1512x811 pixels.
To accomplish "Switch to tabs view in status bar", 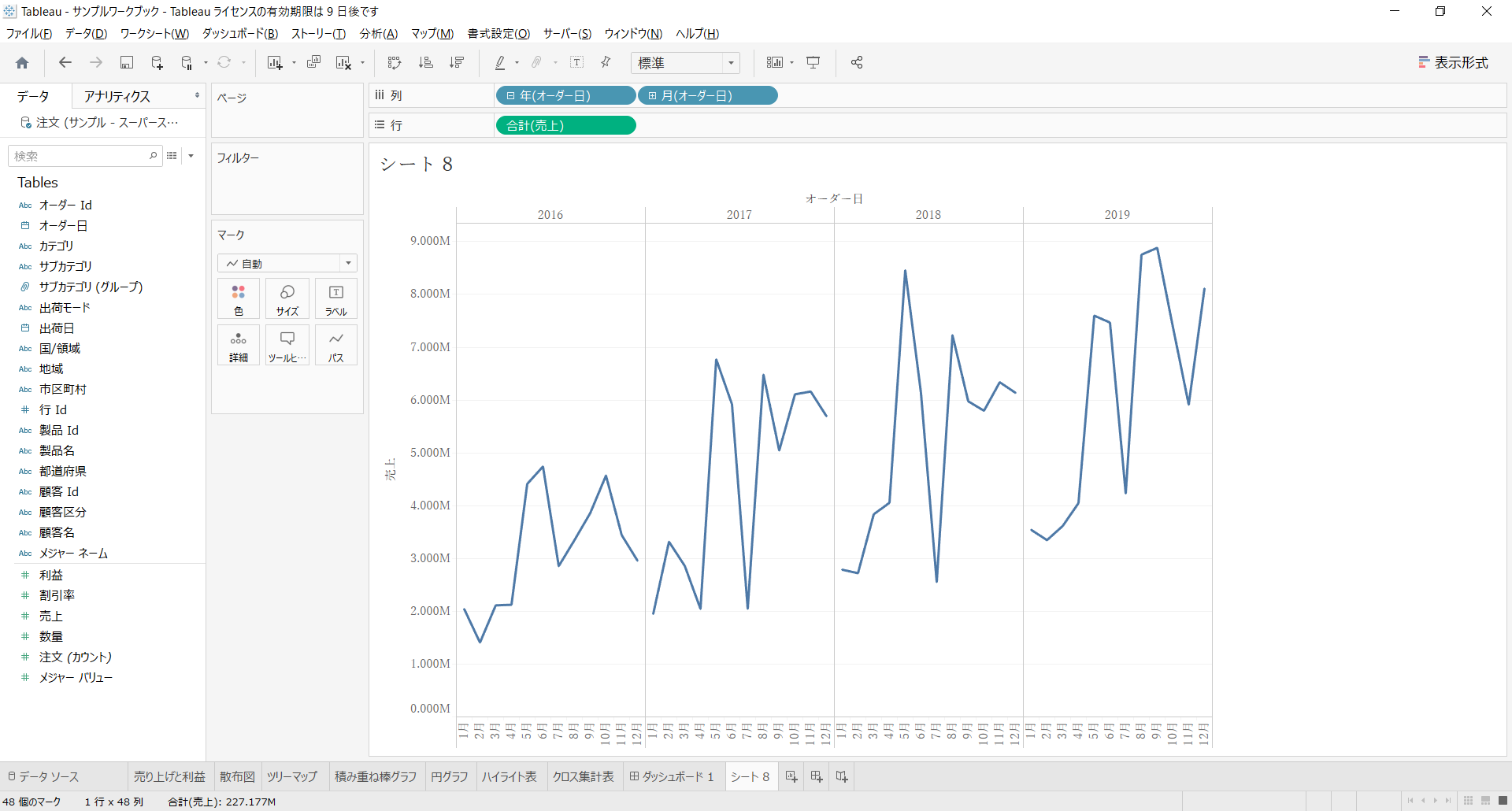I will point(1503,802).
